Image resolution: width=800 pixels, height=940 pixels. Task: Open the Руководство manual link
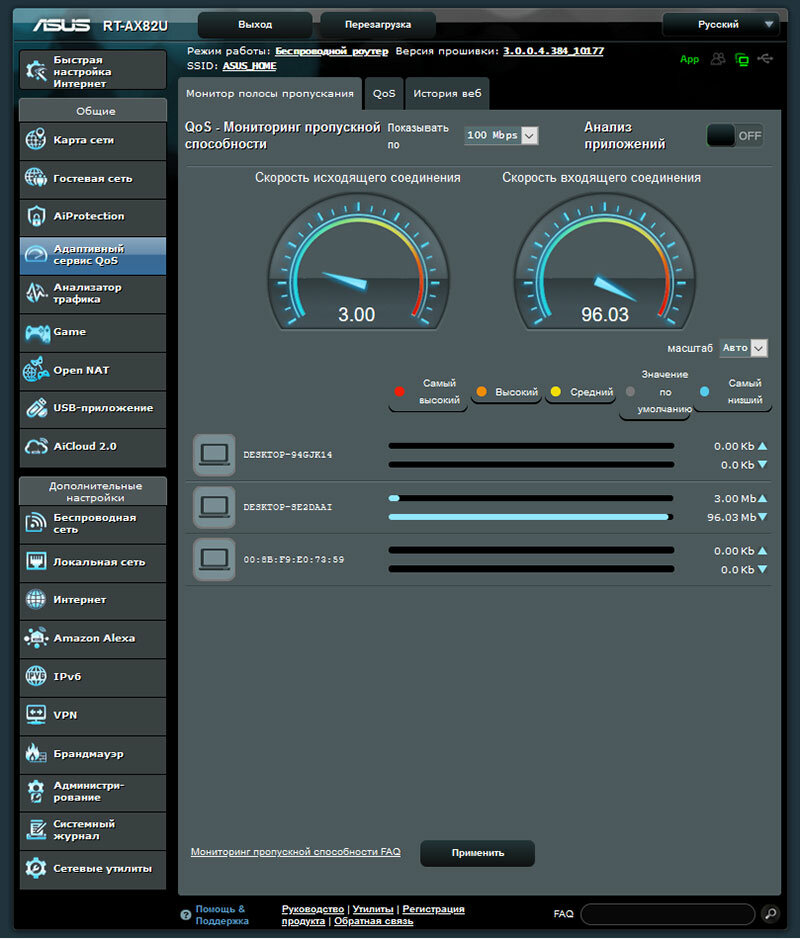(313, 909)
